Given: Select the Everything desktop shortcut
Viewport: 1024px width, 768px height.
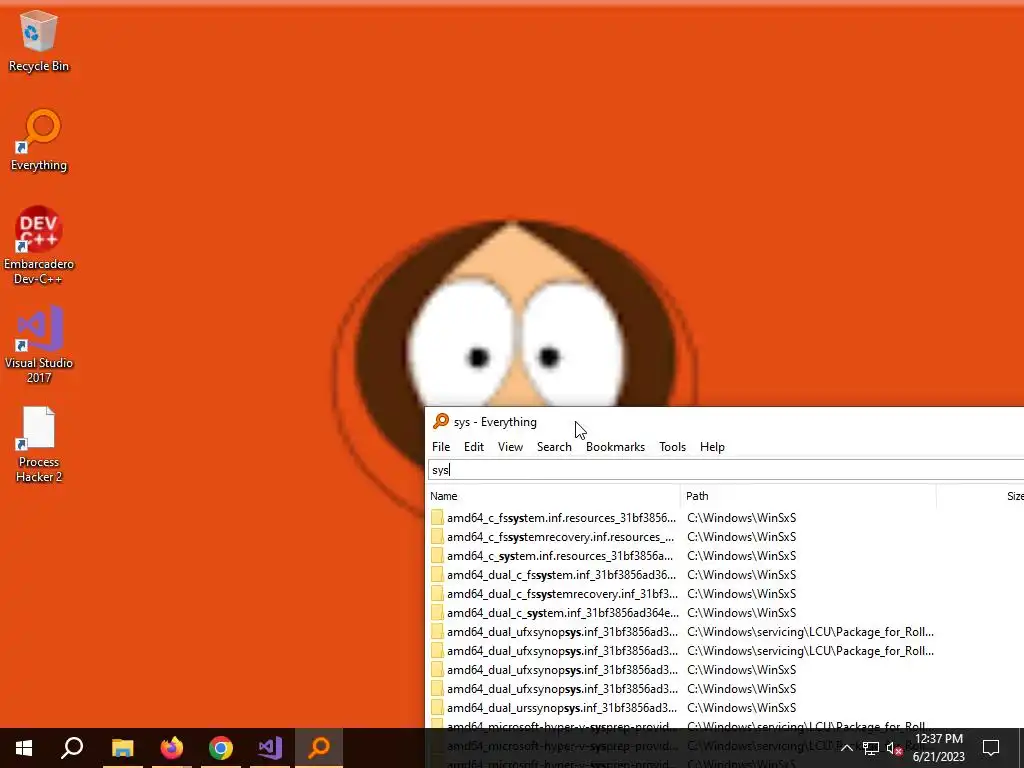Looking at the screenshot, I should tap(39, 140).
